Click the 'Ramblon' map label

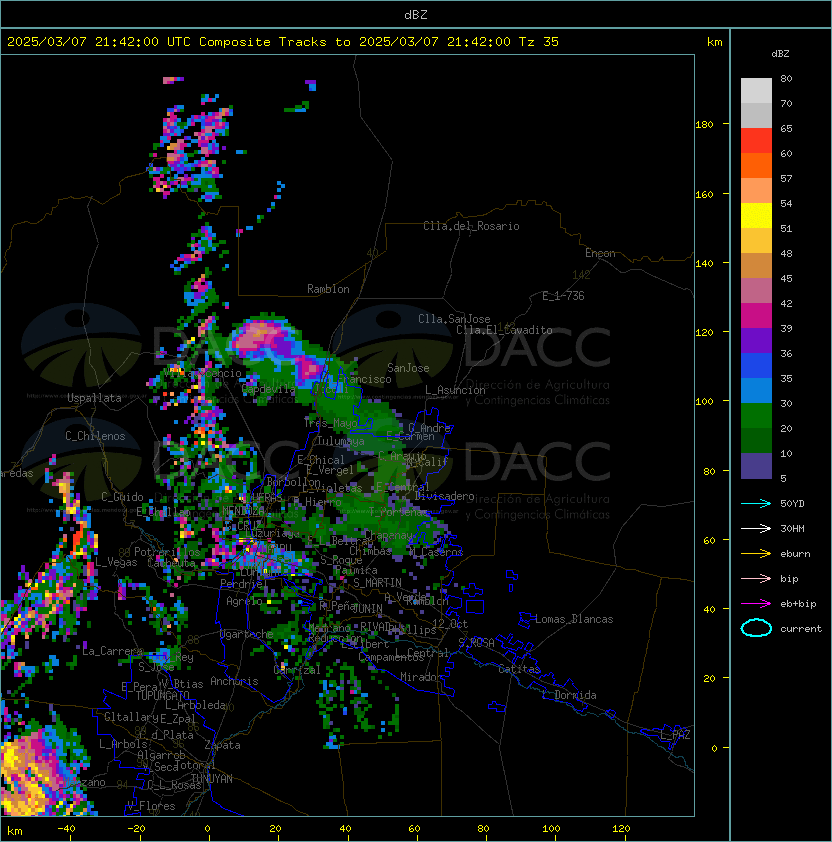point(328,289)
